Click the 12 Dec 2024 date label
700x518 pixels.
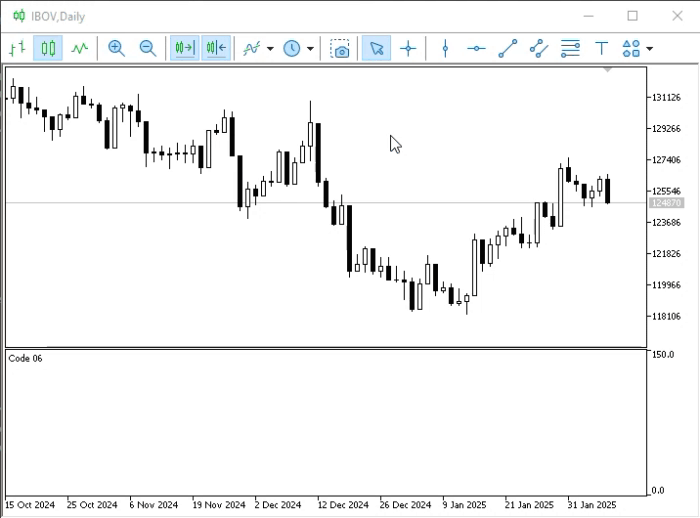[343, 505]
